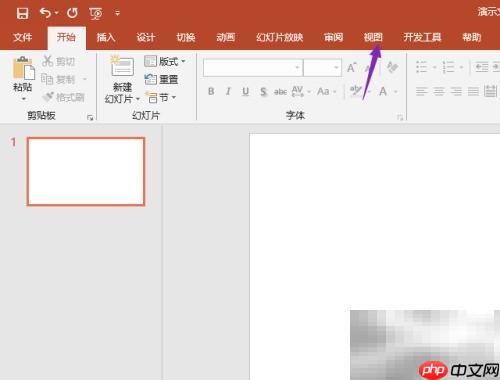
Task: Open the 版式 (Layout) dropdown
Action: (165, 61)
